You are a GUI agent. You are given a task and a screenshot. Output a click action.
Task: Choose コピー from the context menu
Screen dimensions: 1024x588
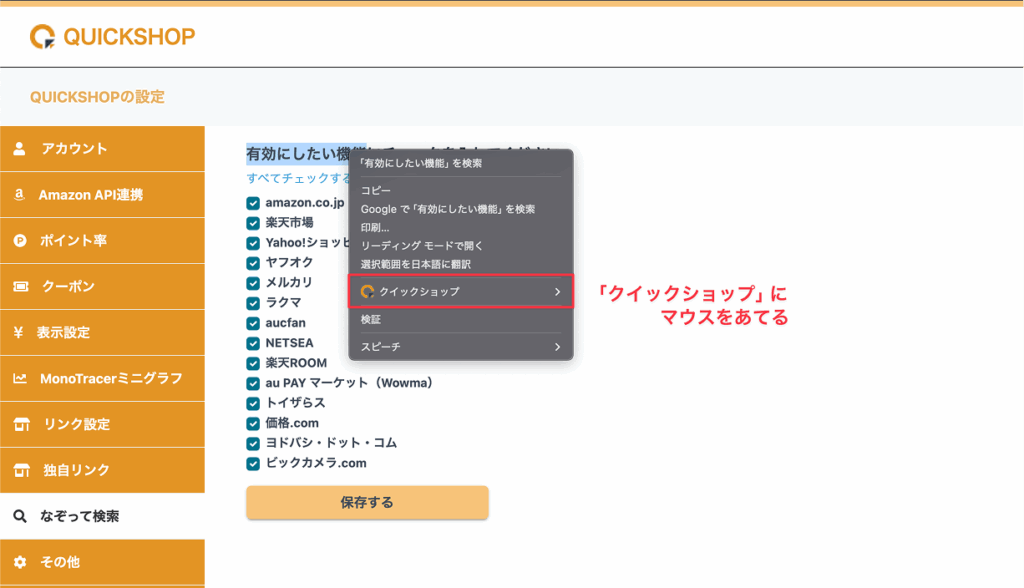click(x=461, y=190)
